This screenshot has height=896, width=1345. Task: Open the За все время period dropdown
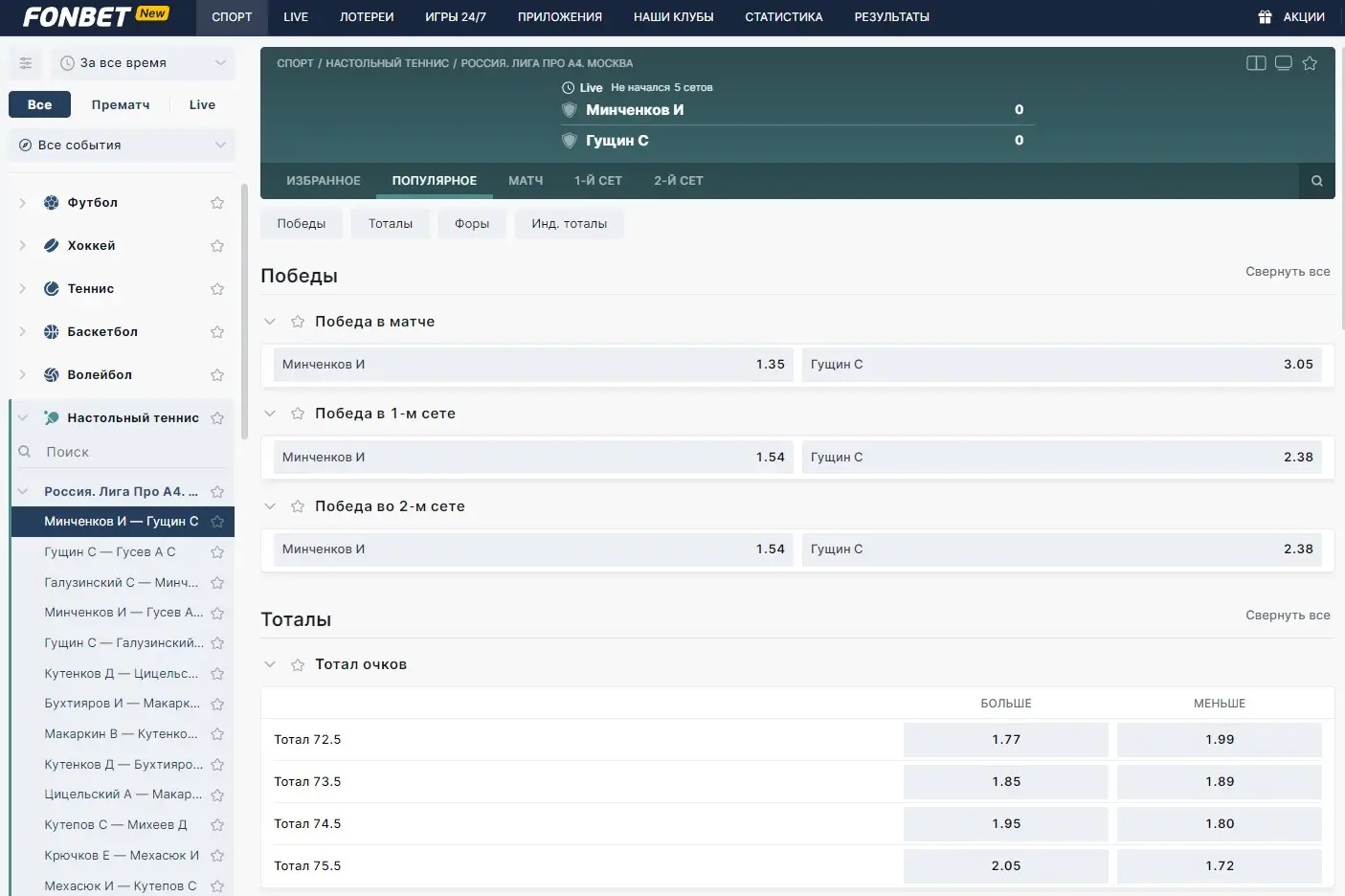(143, 63)
